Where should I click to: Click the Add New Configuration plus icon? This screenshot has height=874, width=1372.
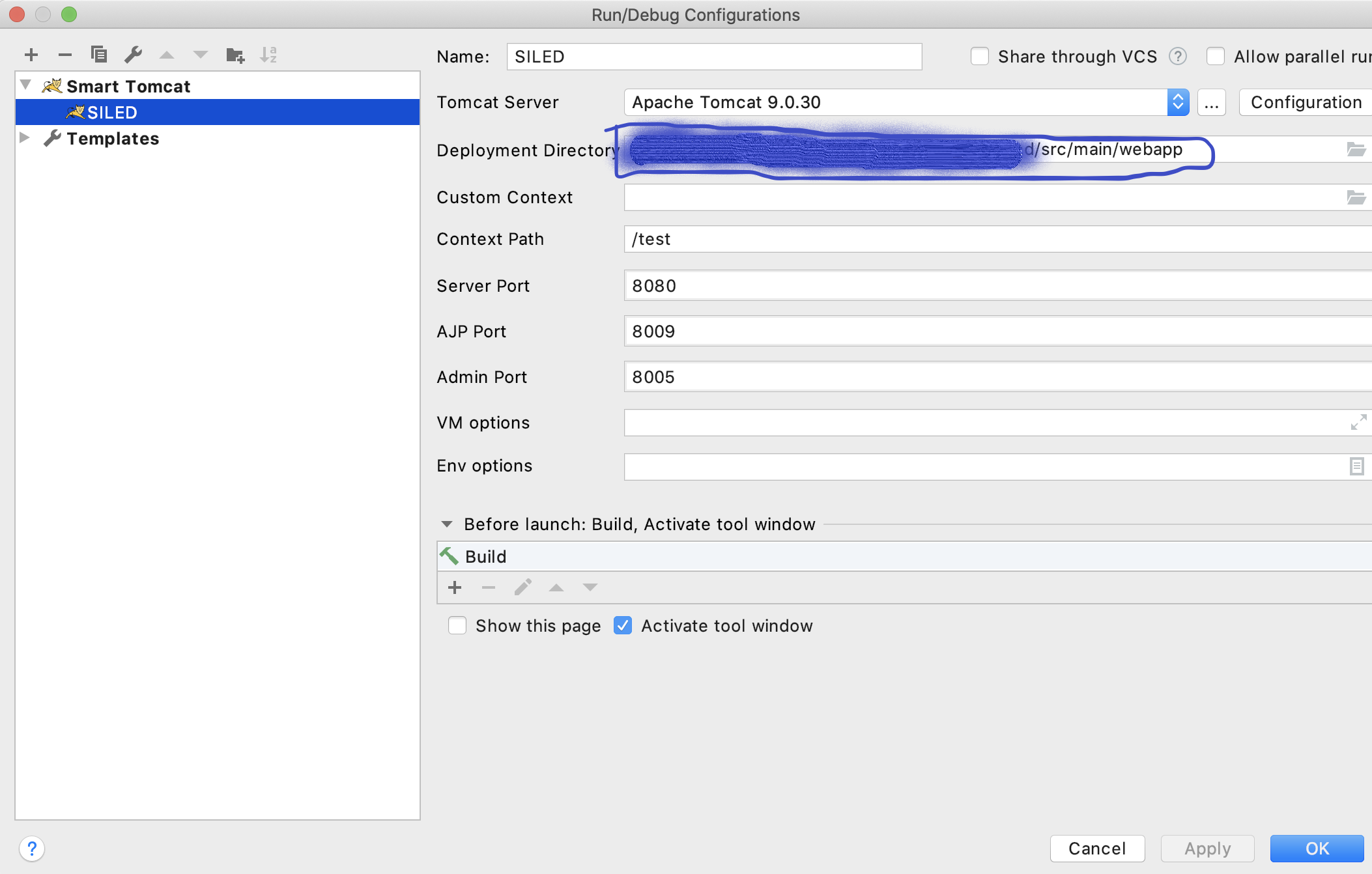tap(31, 55)
